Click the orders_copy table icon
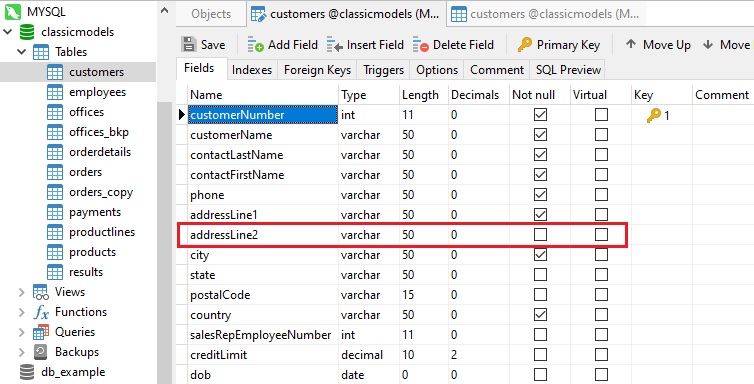The width and height of the screenshot is (754, 384). [55, 192]
